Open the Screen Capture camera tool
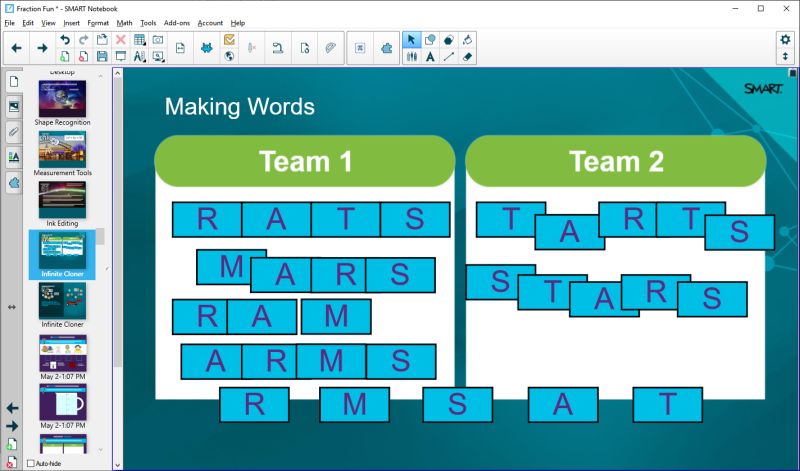The width and height of the screenshot is (800, 471). [x=158, y=40]
